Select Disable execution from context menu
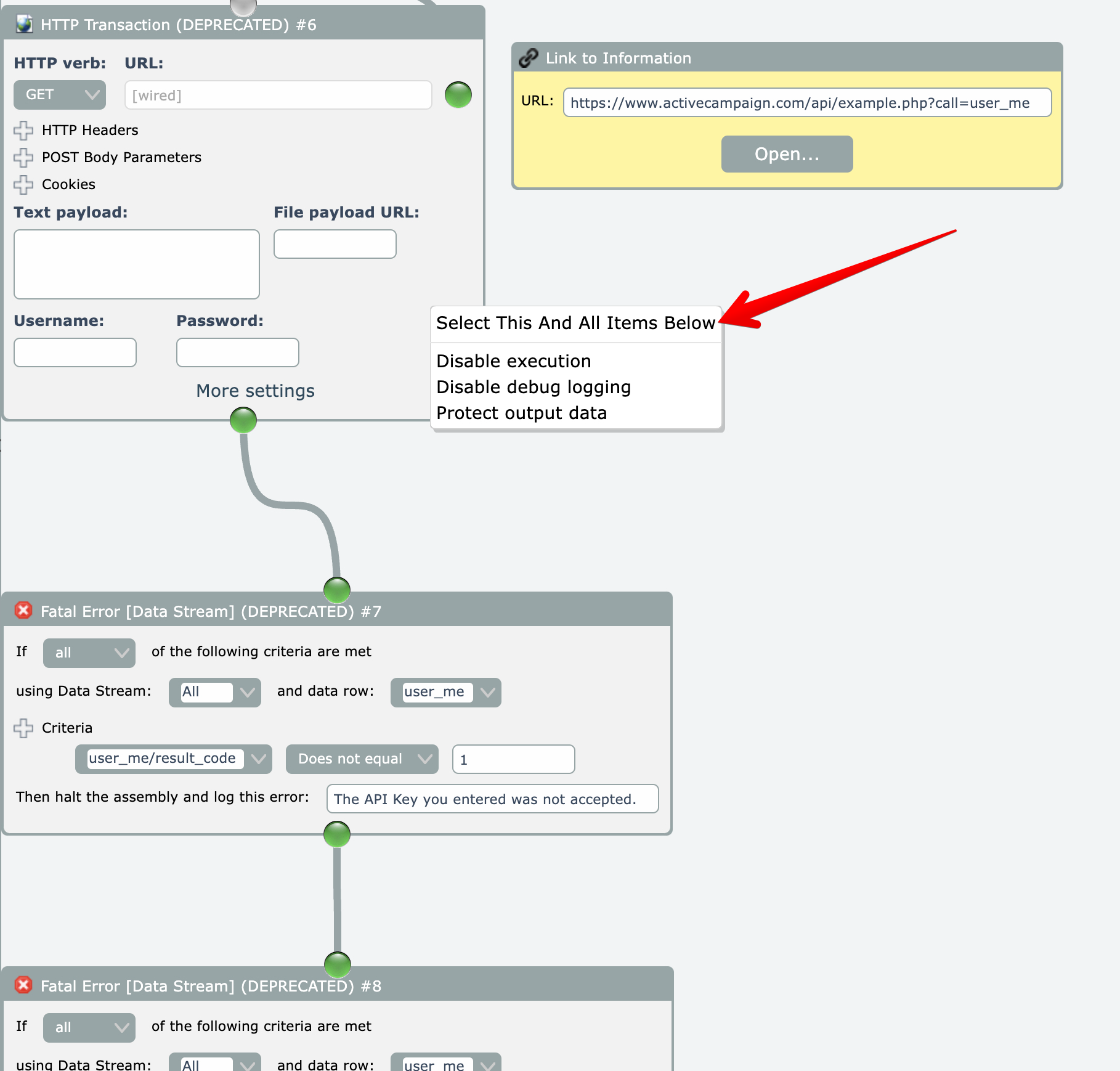The image size is (1120, 1071). tap(513, 361)
